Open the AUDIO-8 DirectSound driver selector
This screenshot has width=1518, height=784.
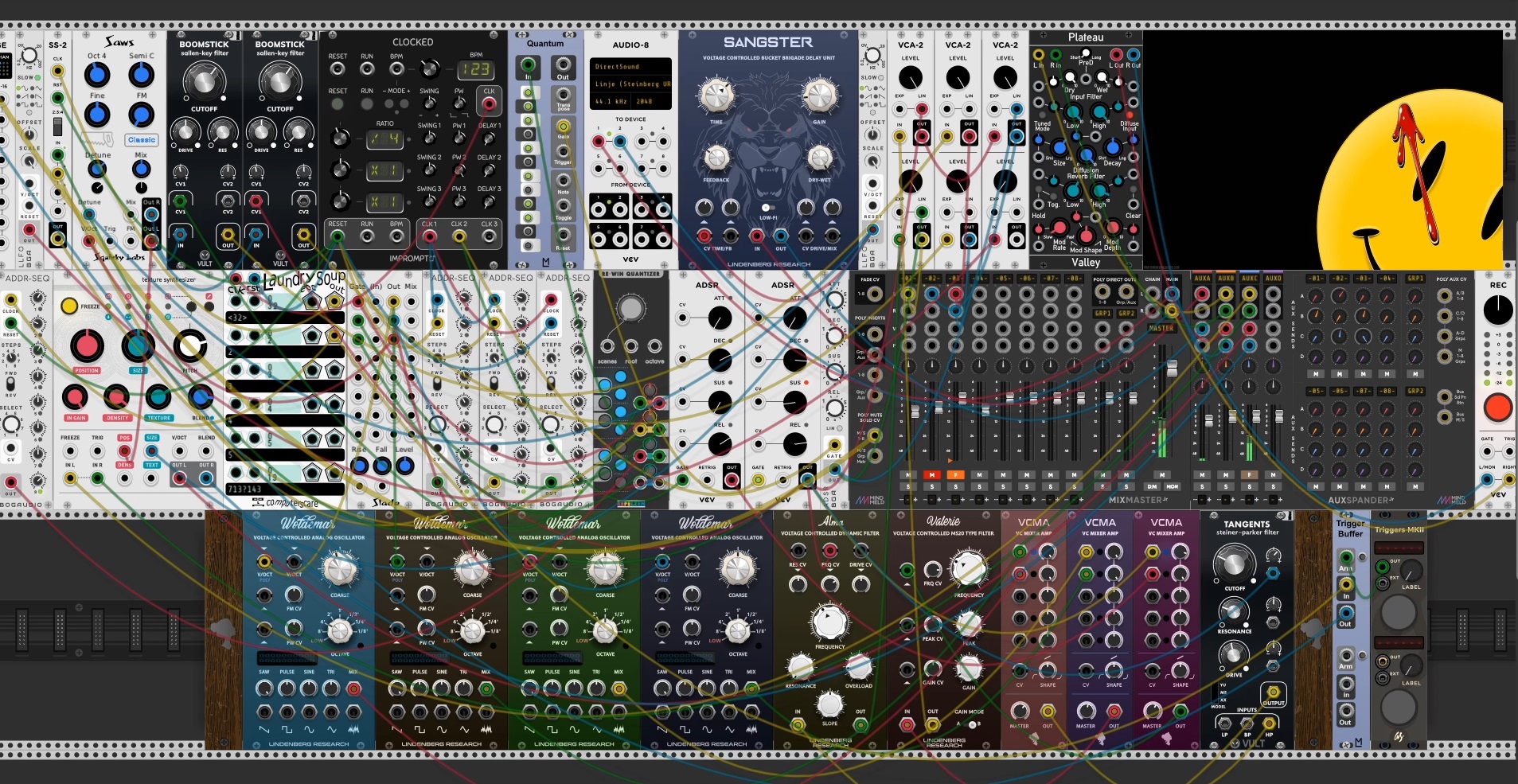[630, 67]
